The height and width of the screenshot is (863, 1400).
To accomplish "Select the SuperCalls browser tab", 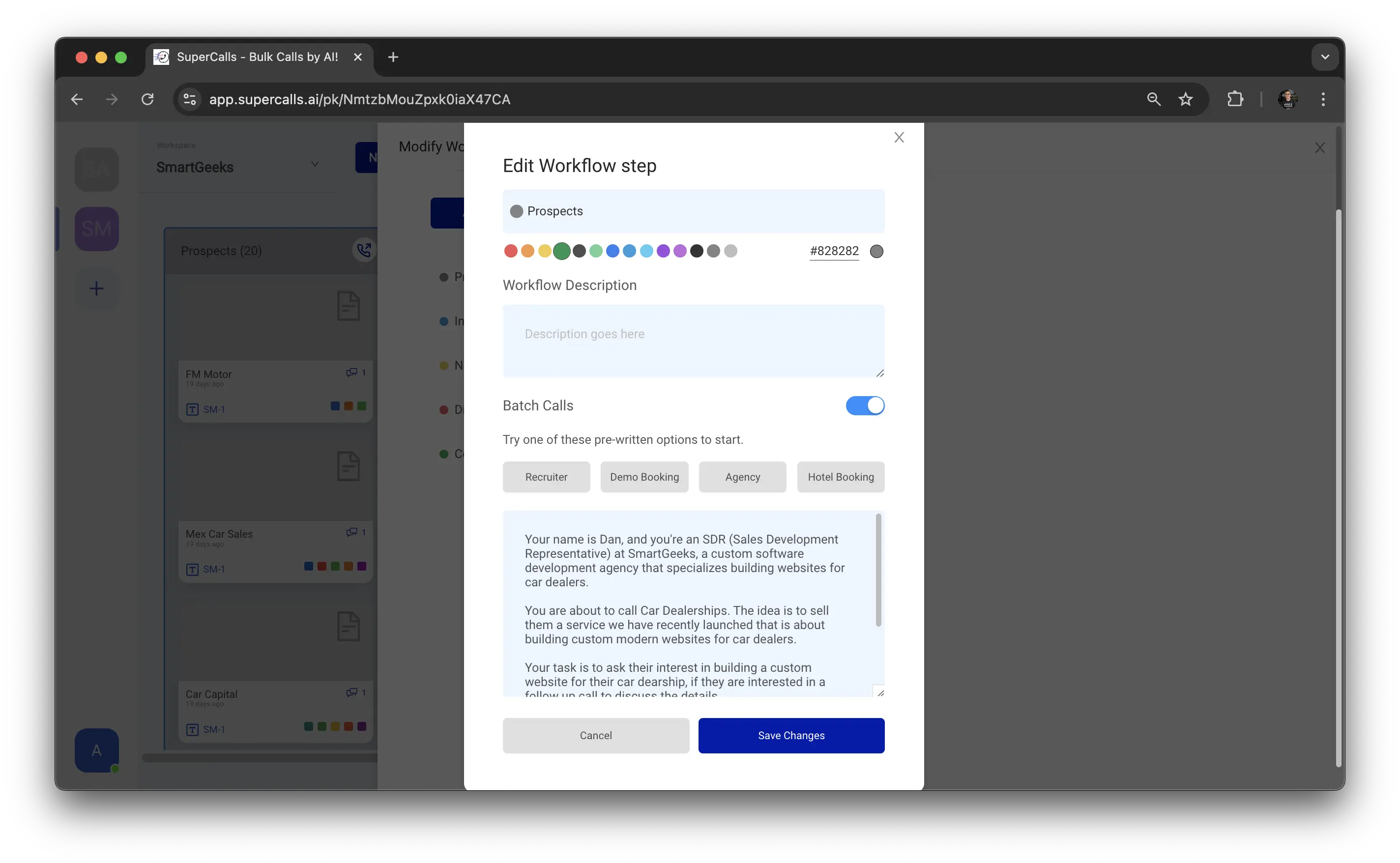I will coord(257,57).
